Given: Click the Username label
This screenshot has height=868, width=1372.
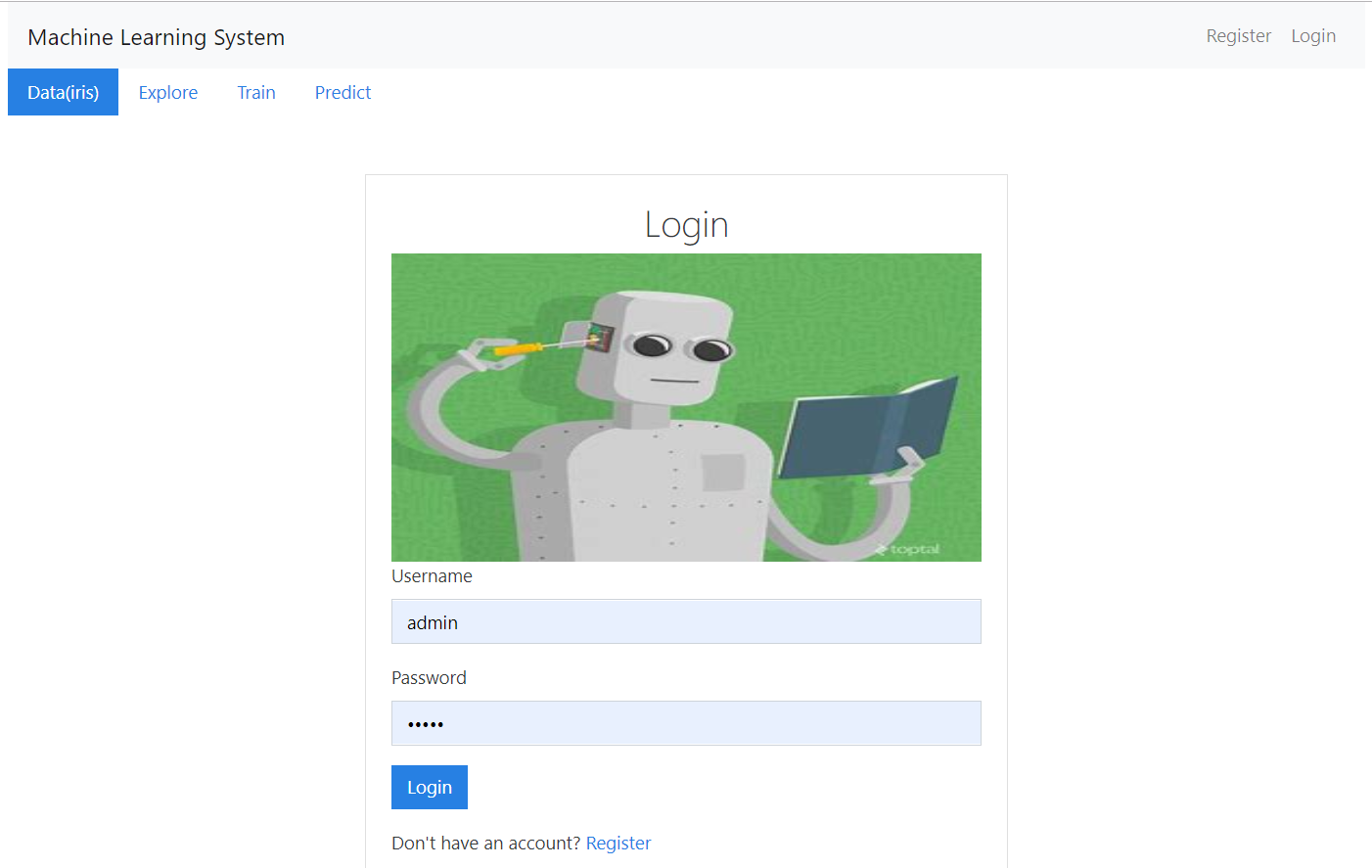Looking at the screenshot, I should point(432,576).
